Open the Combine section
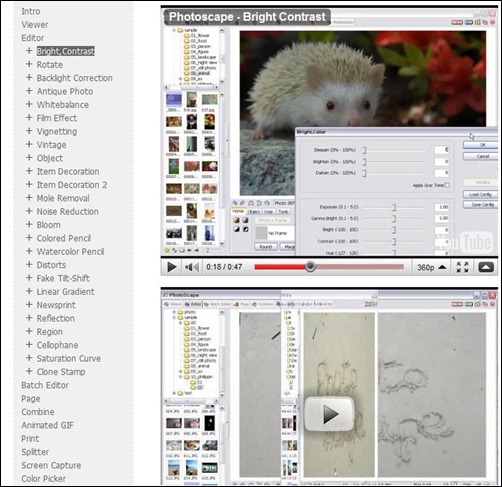This screenshot has width=502, height=487. pos(38,412)
